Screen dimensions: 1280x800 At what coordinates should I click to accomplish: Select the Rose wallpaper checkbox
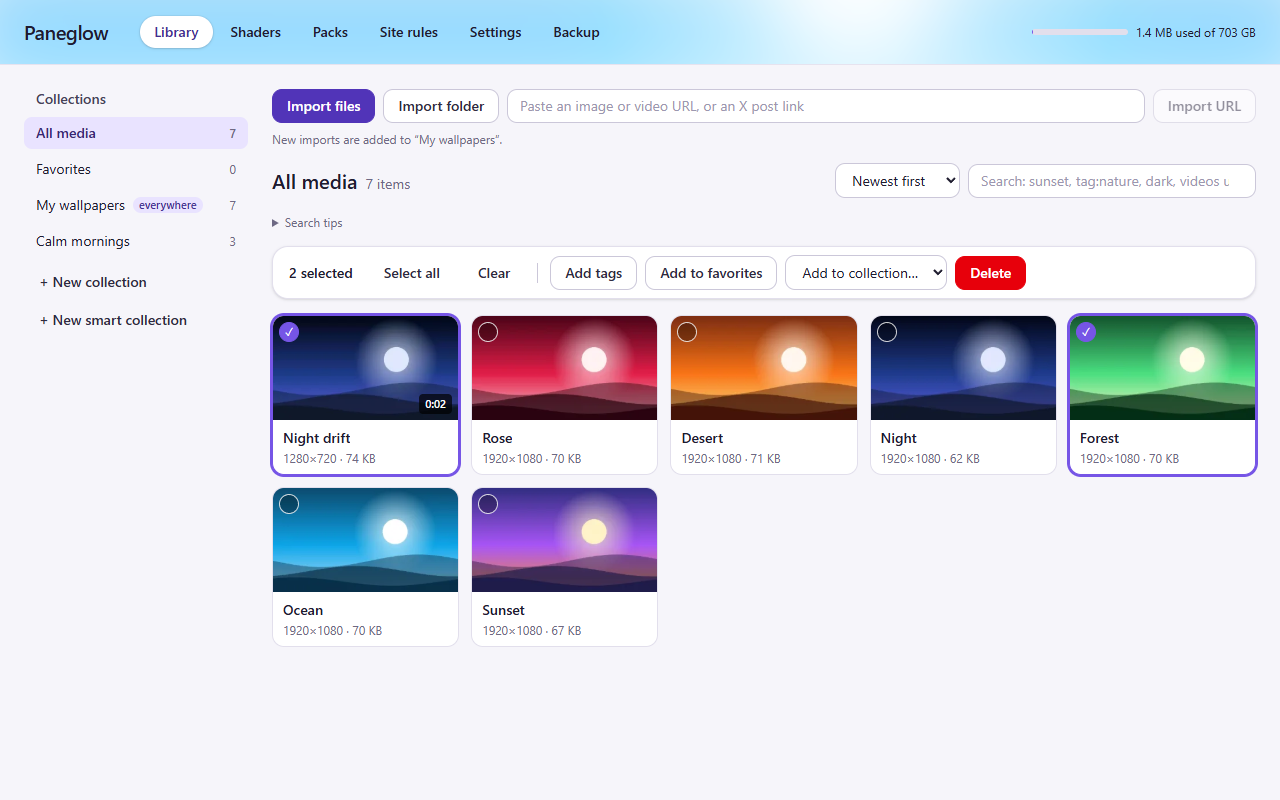[488, 332]
